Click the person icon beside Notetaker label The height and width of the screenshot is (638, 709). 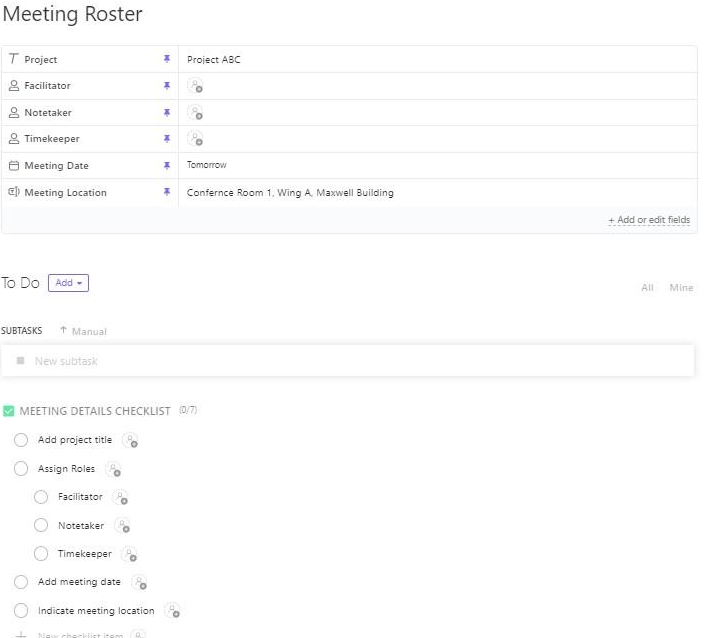click(14, 112)
